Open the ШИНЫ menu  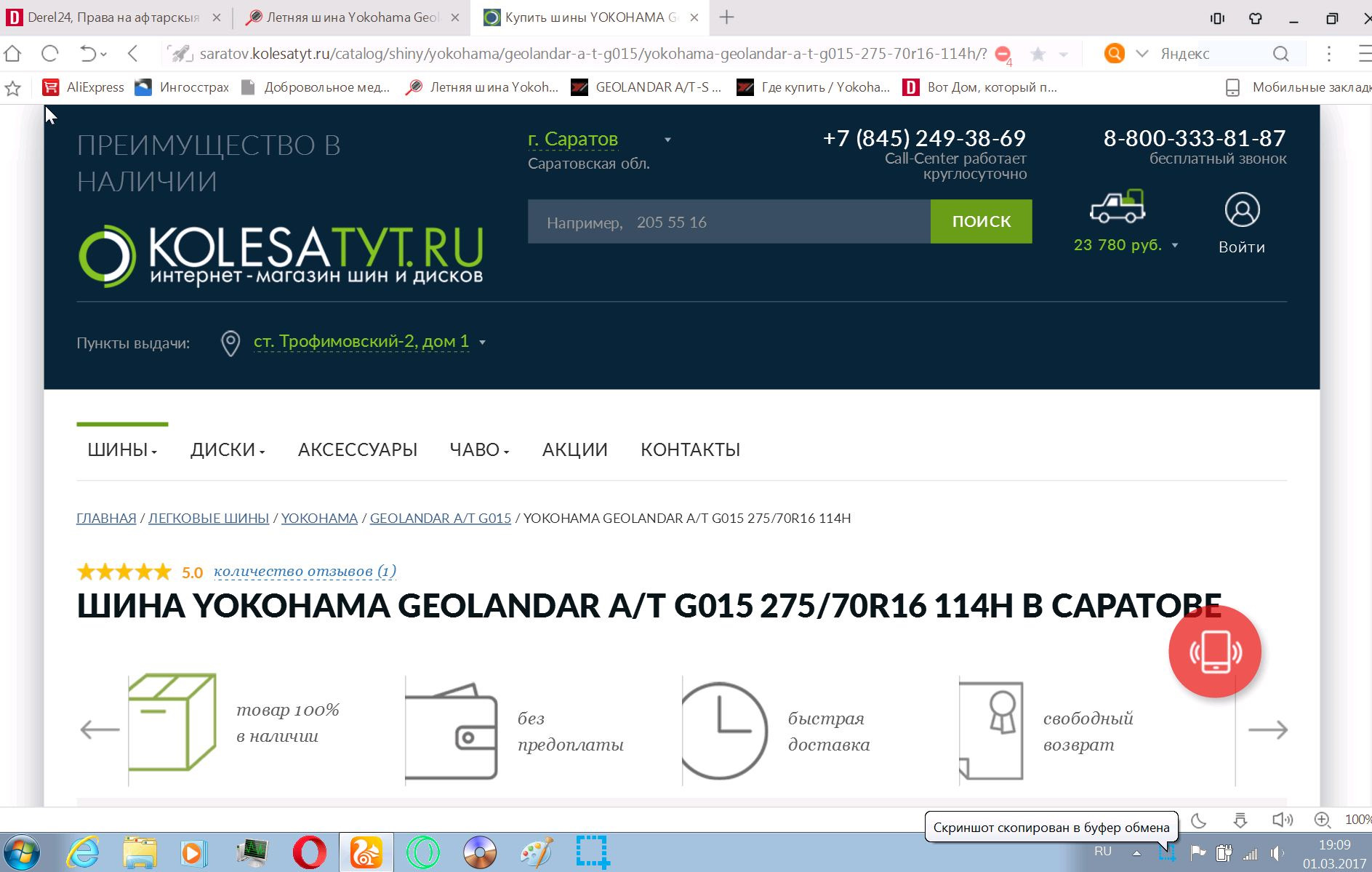point(122,449)
